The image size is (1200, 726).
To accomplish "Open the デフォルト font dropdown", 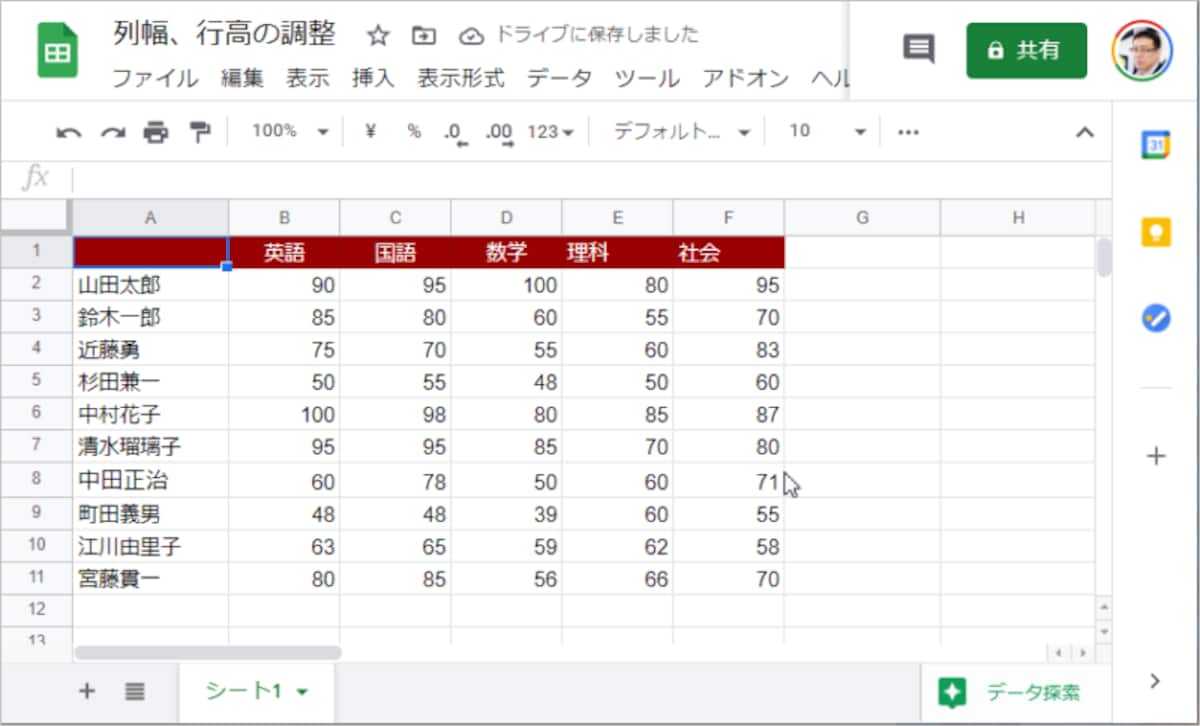I will pyautogui.click(x=682, y=131).
